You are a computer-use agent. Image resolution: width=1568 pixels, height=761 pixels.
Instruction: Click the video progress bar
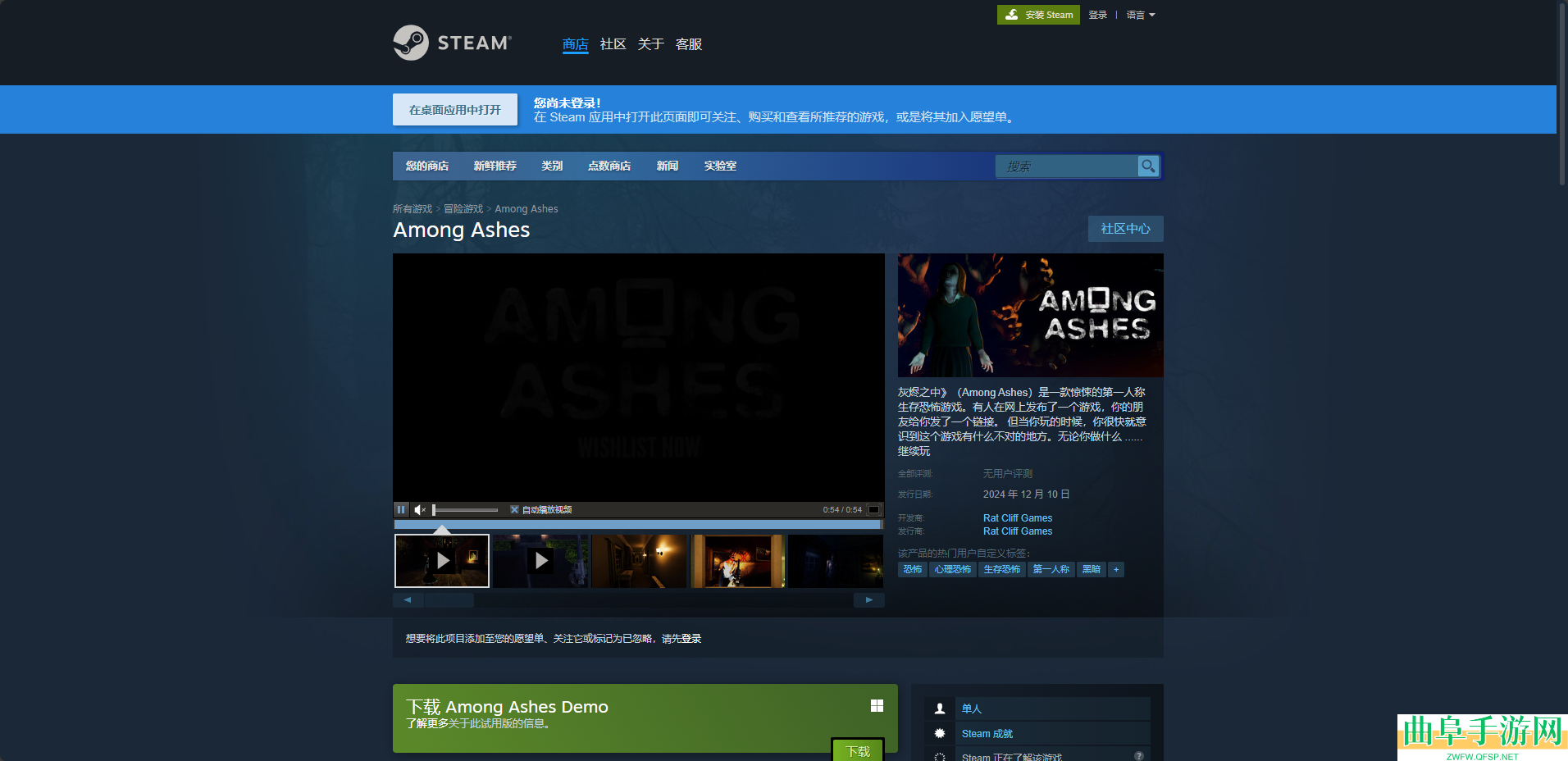638,524
